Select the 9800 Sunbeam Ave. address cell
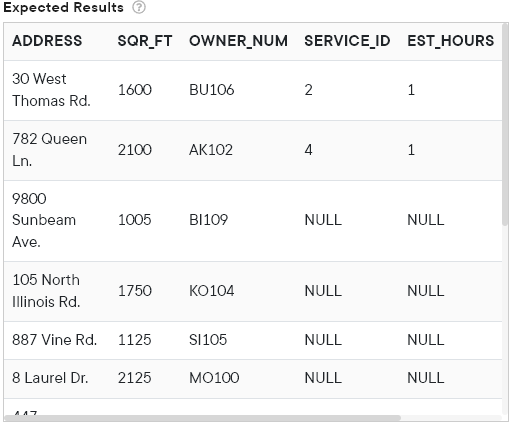The image size is (517, 427). point(44,221)
